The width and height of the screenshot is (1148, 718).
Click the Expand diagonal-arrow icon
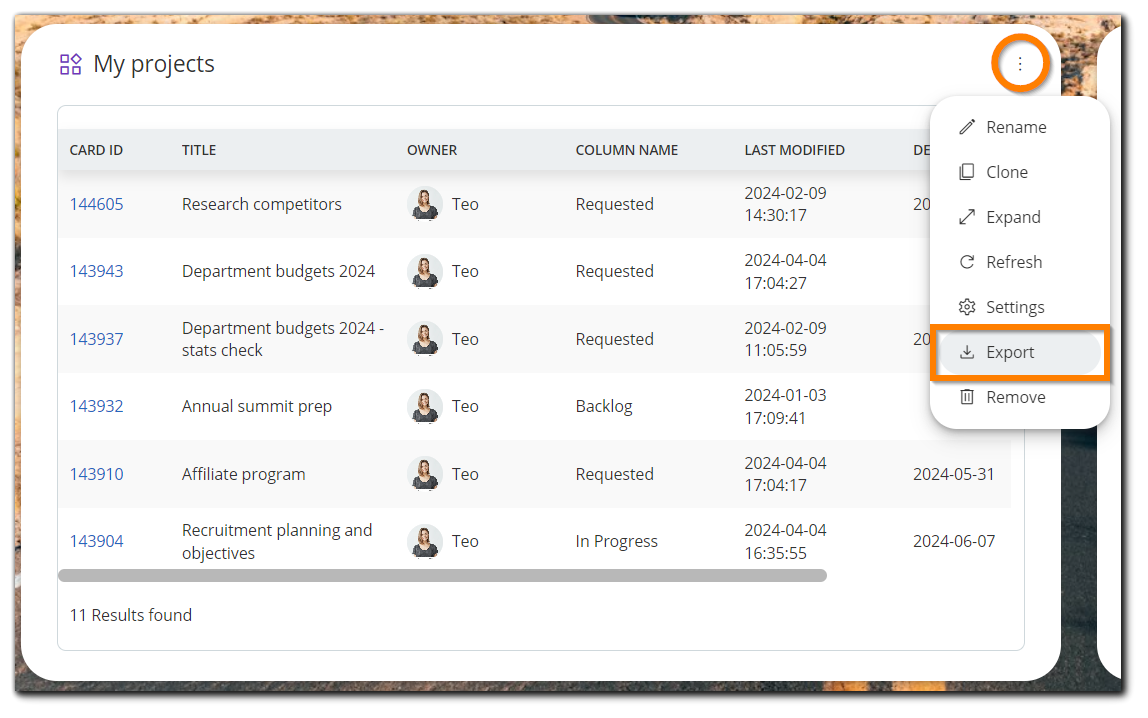[967, 217]
